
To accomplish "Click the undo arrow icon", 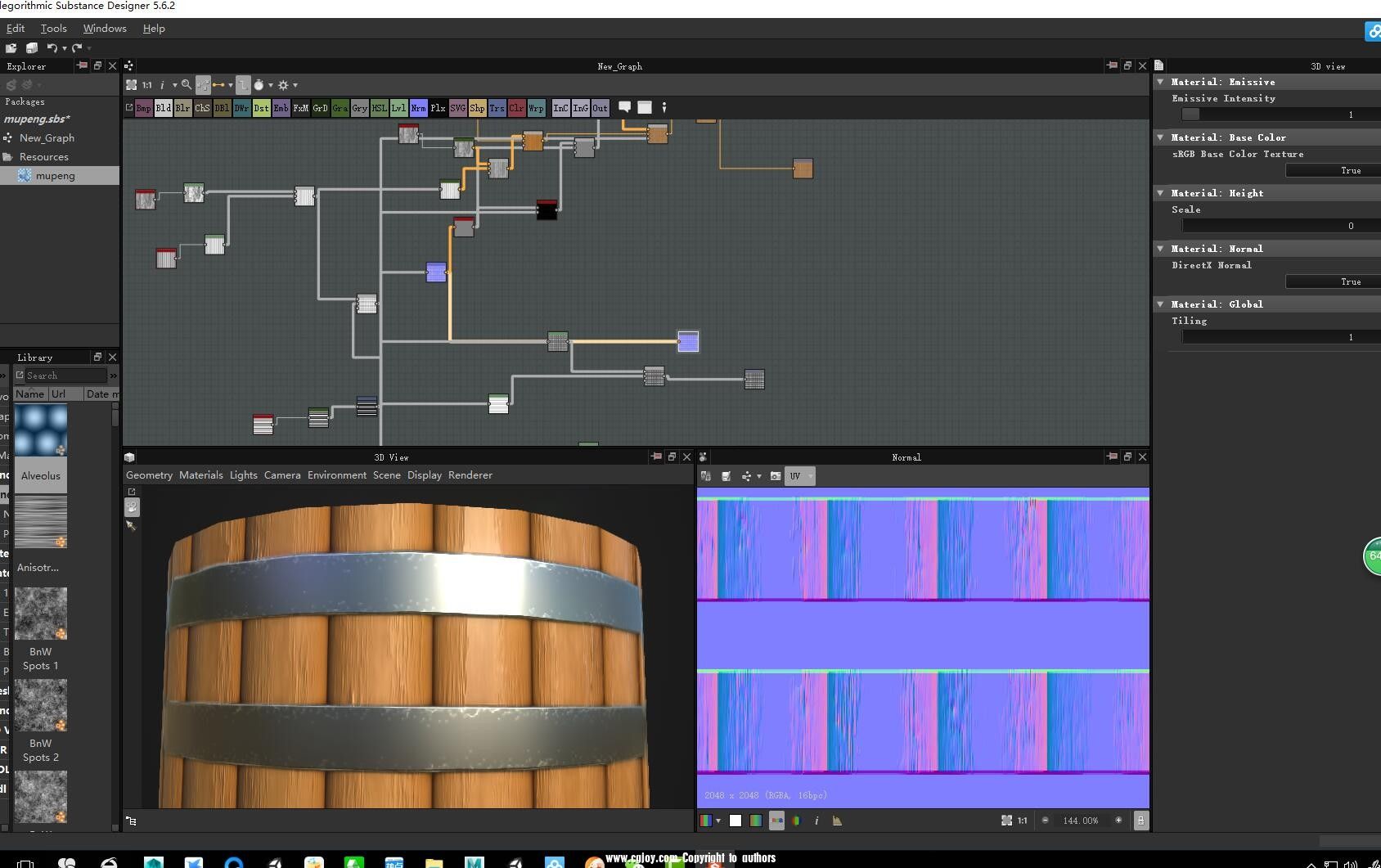I will 52,48.
